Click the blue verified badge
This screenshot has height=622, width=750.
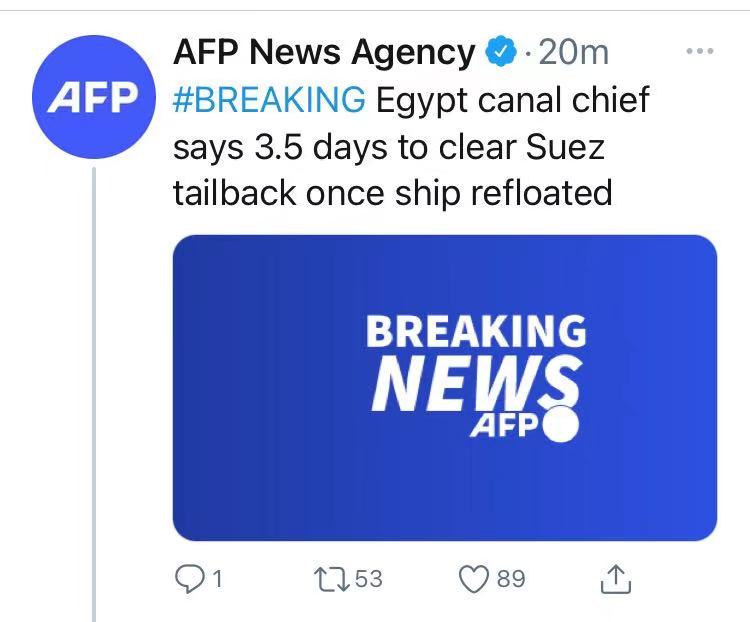(x=499, y=52)
